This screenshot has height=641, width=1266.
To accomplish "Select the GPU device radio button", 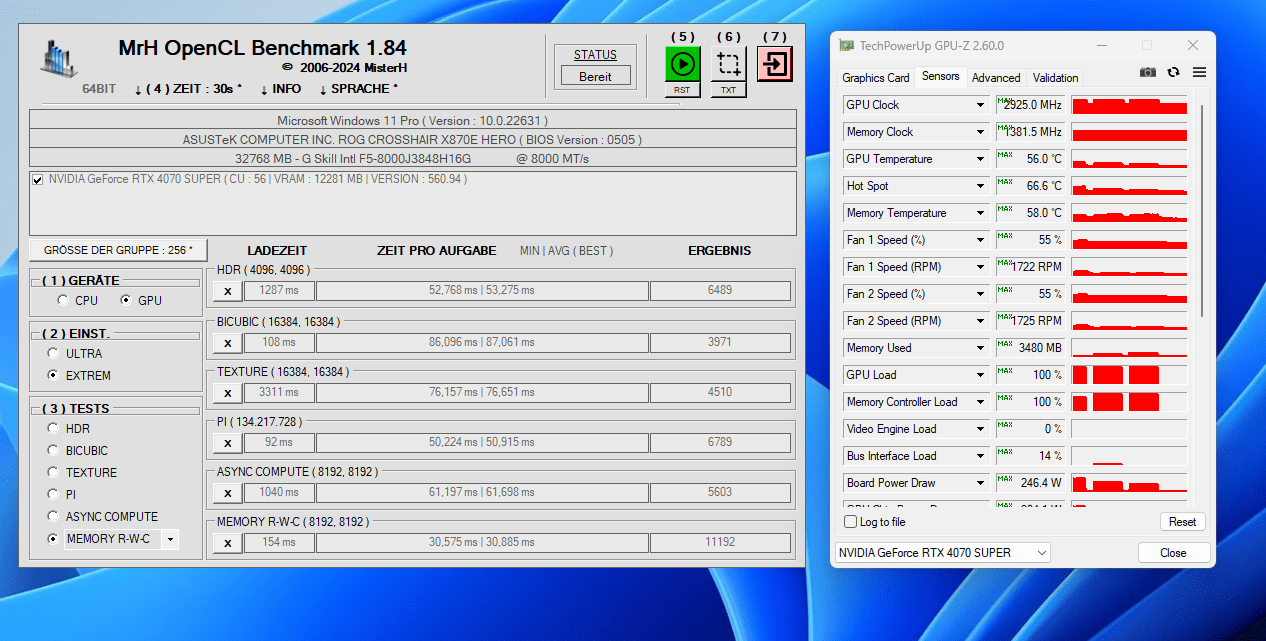I will coord(126,300).
